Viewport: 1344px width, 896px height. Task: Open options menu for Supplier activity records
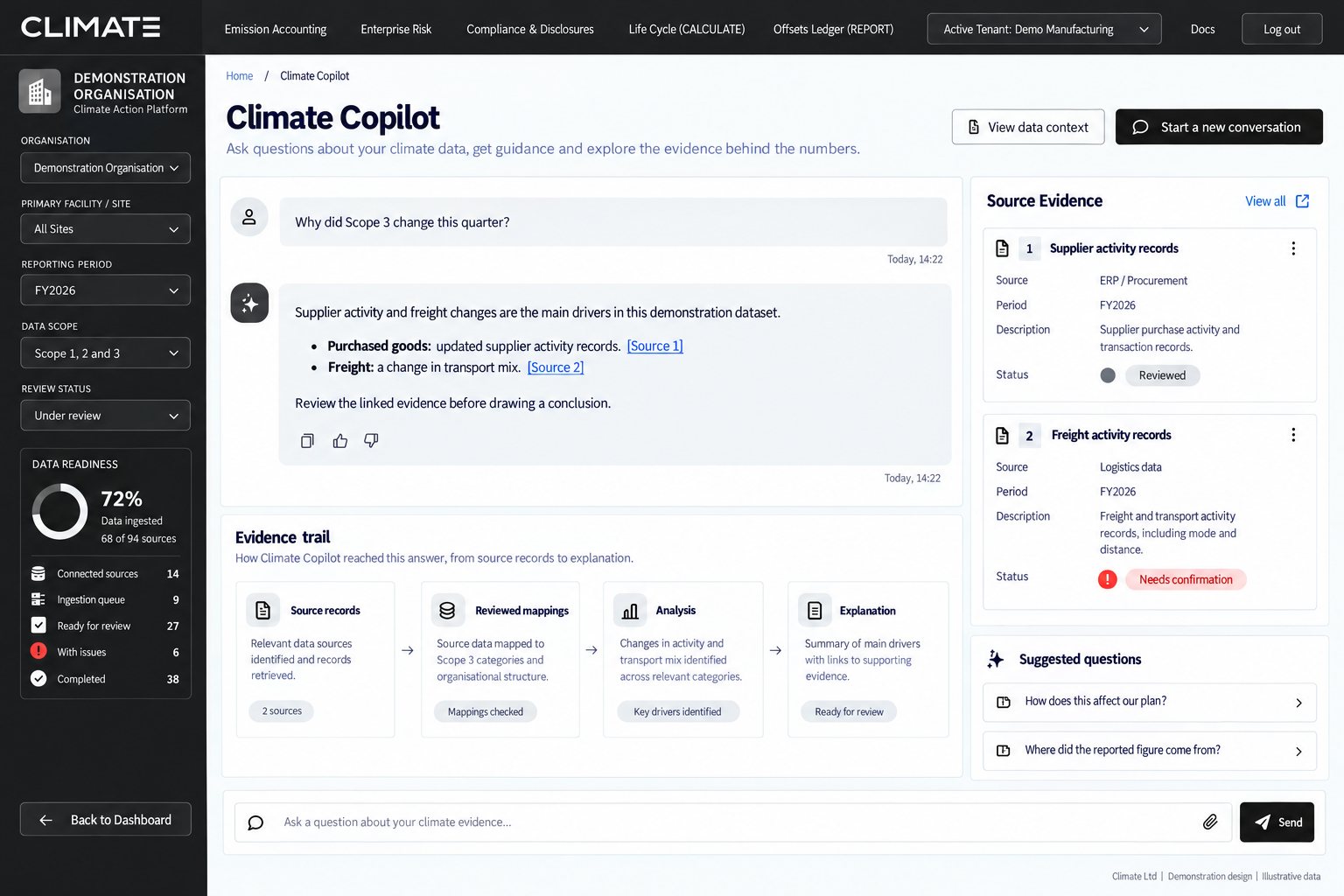1293,248
